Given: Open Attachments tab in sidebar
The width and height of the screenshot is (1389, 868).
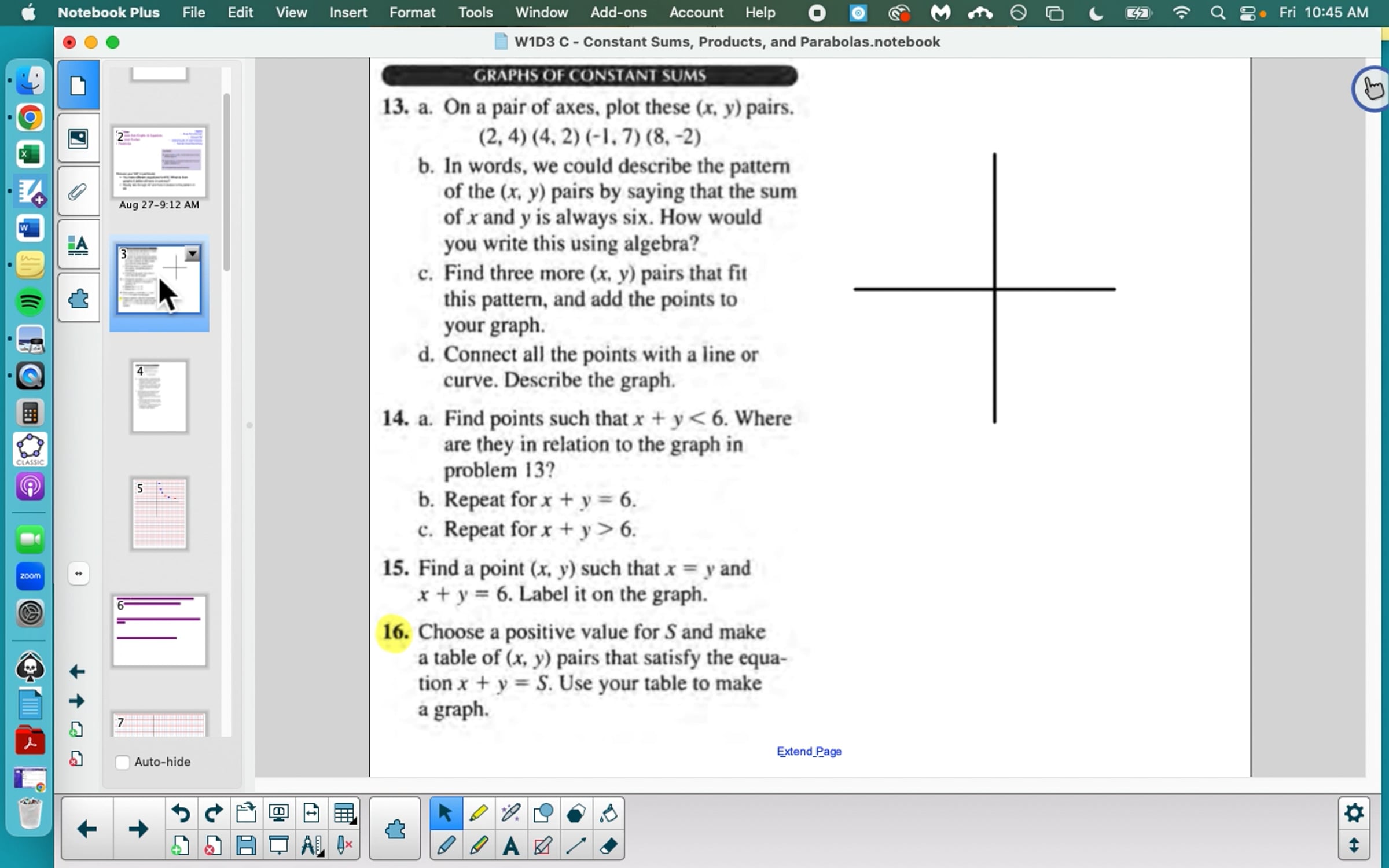Looking at the screenshot, I should point(78,192).
